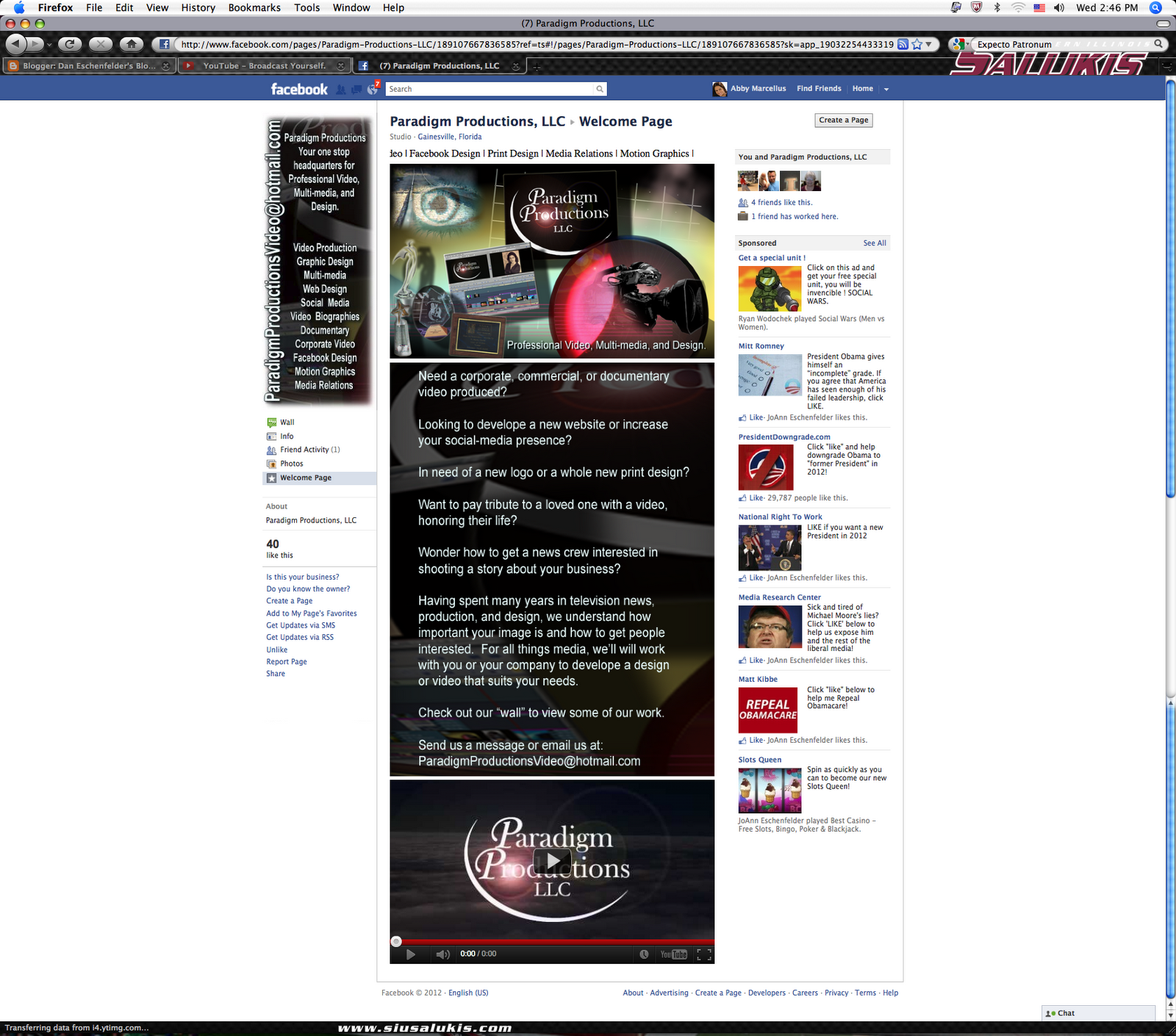
Task: Click the video progress slider handle
Action: click(x=396, y=941)
